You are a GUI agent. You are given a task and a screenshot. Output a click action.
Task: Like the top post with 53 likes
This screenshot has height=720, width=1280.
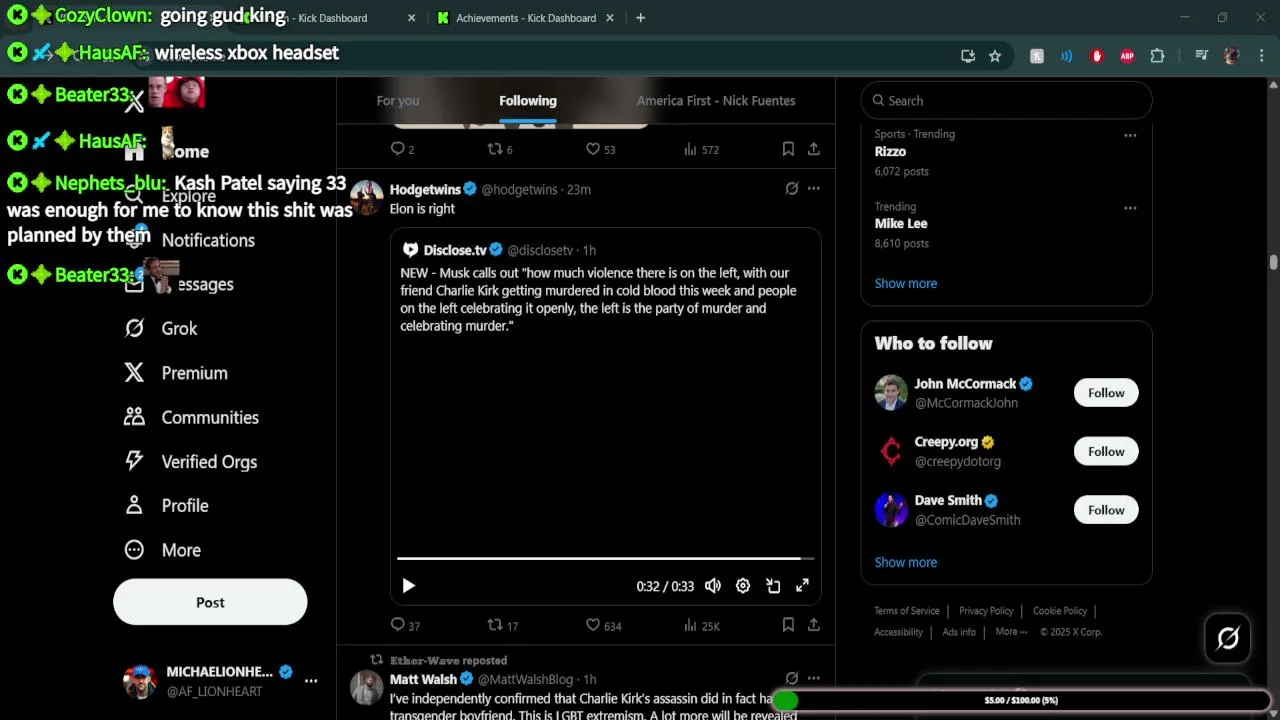click(x=601, y=149)
